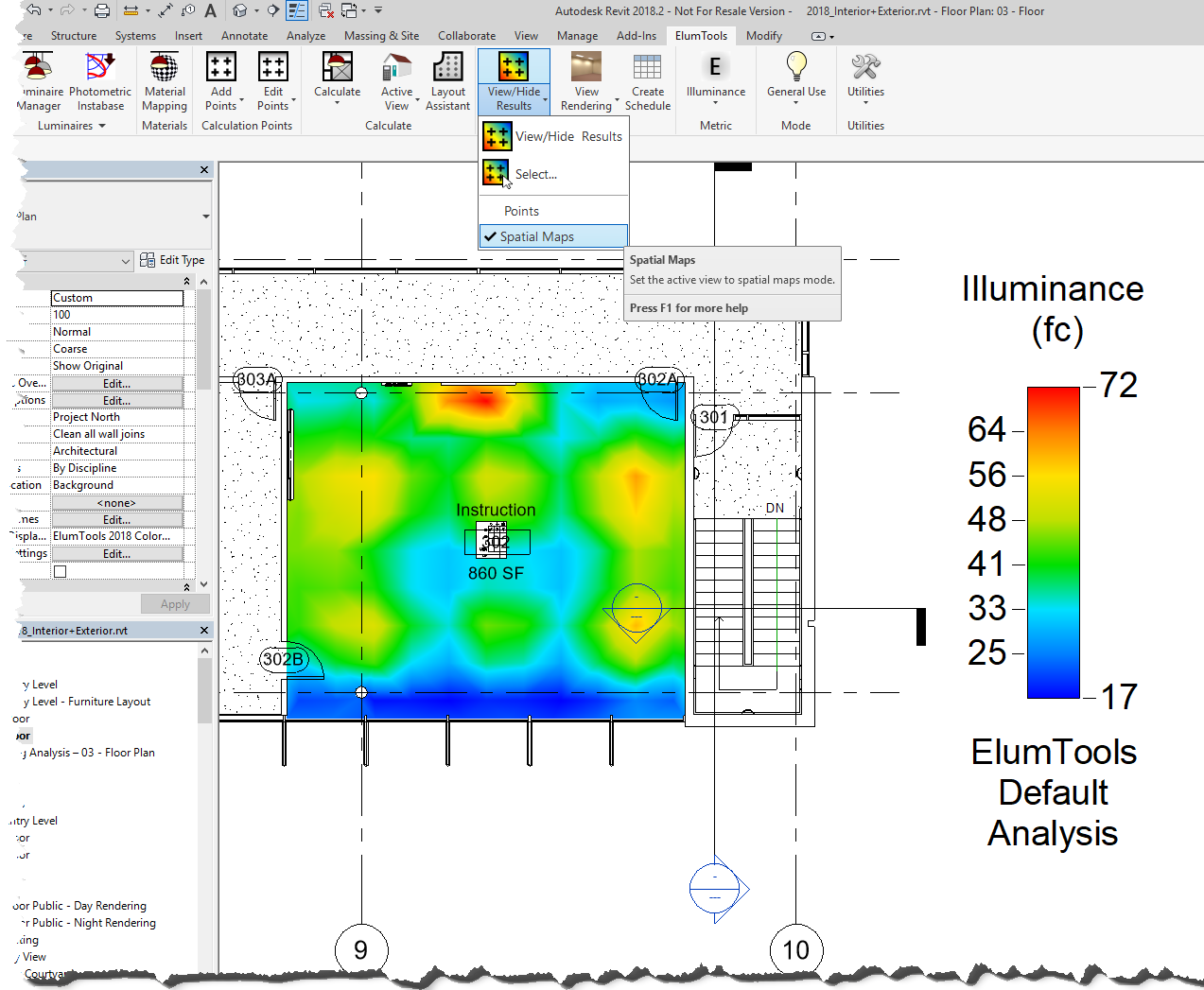
Task: Click Edit Type button
Action: (x=172, y=260)
